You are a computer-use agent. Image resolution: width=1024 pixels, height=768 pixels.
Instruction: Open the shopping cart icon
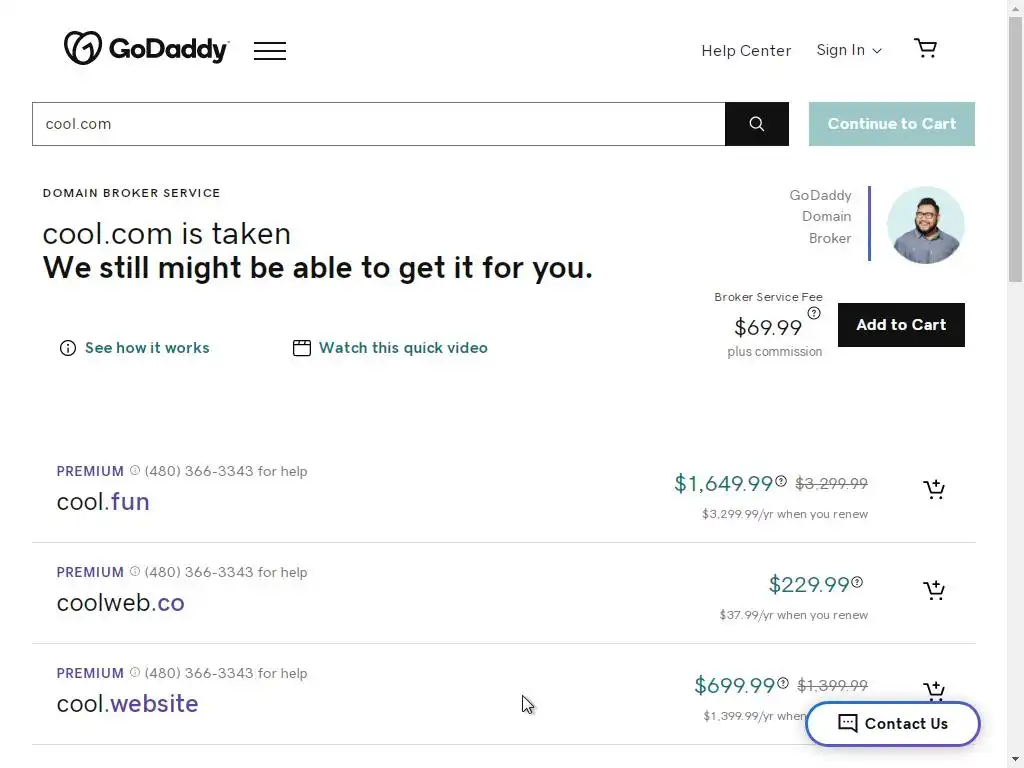point(926,48)
